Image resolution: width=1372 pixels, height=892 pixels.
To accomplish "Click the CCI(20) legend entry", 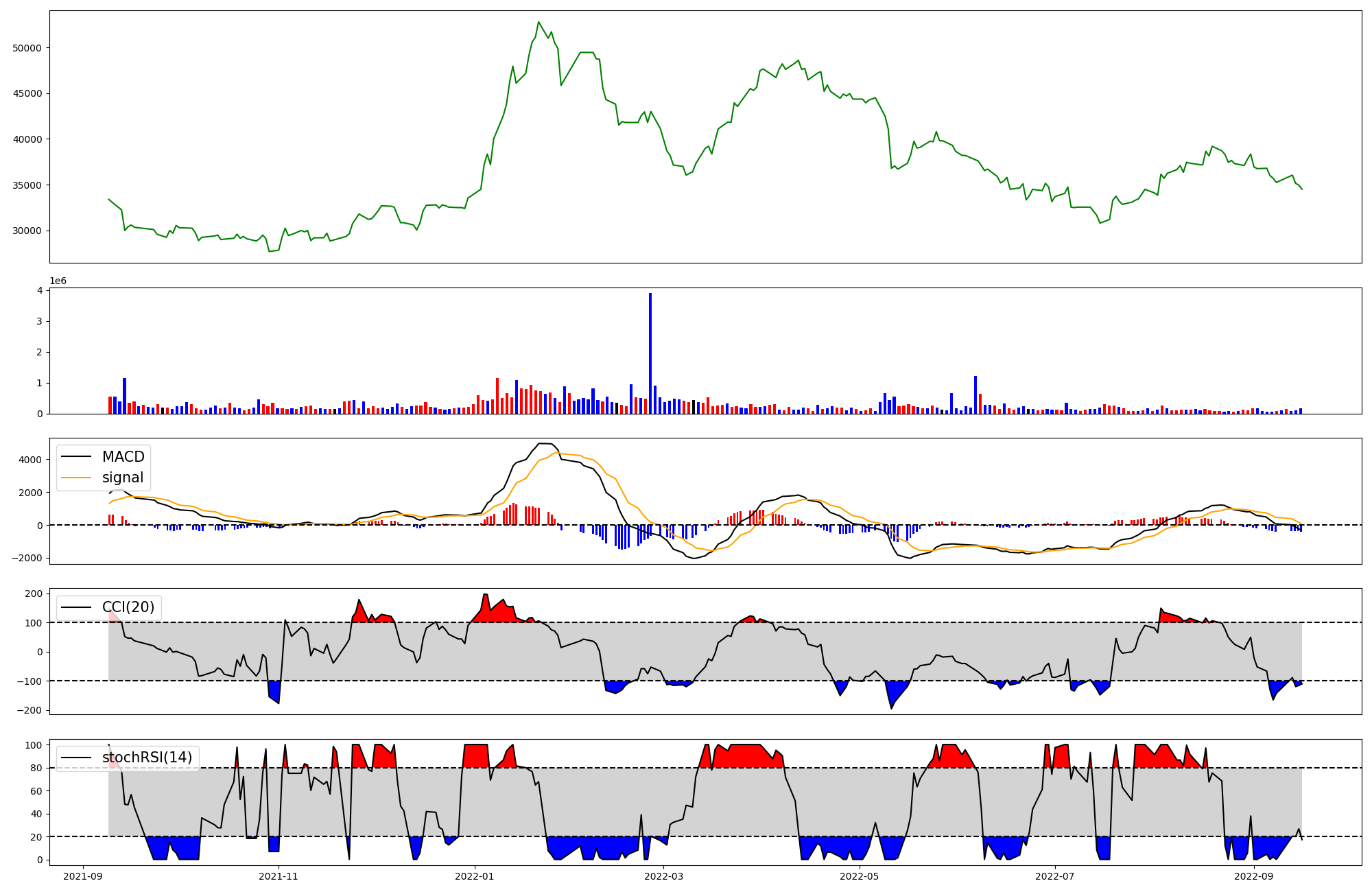I will (x=128, y=607).
